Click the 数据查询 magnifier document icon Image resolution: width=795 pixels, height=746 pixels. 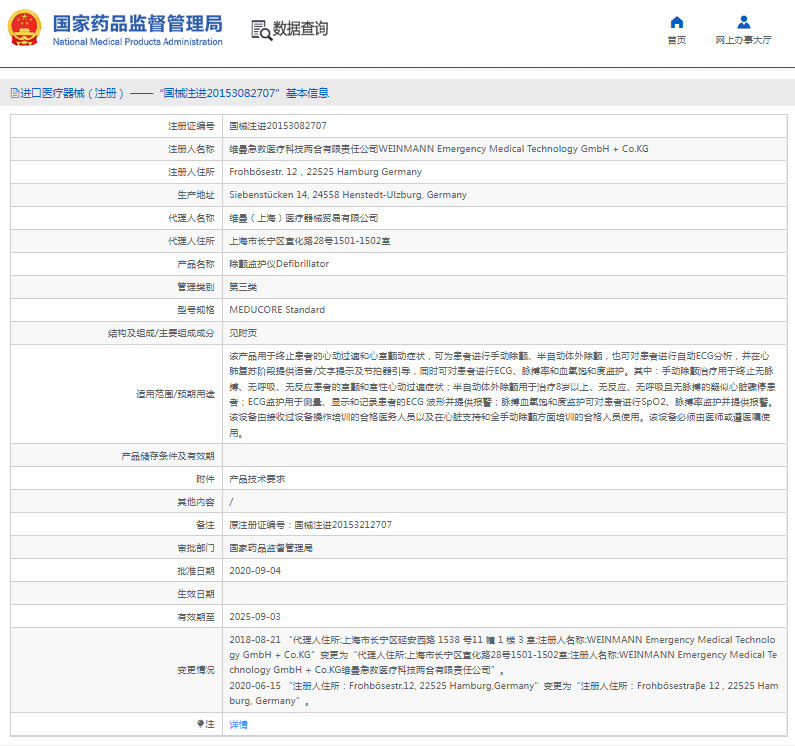[x=261, y=30]
